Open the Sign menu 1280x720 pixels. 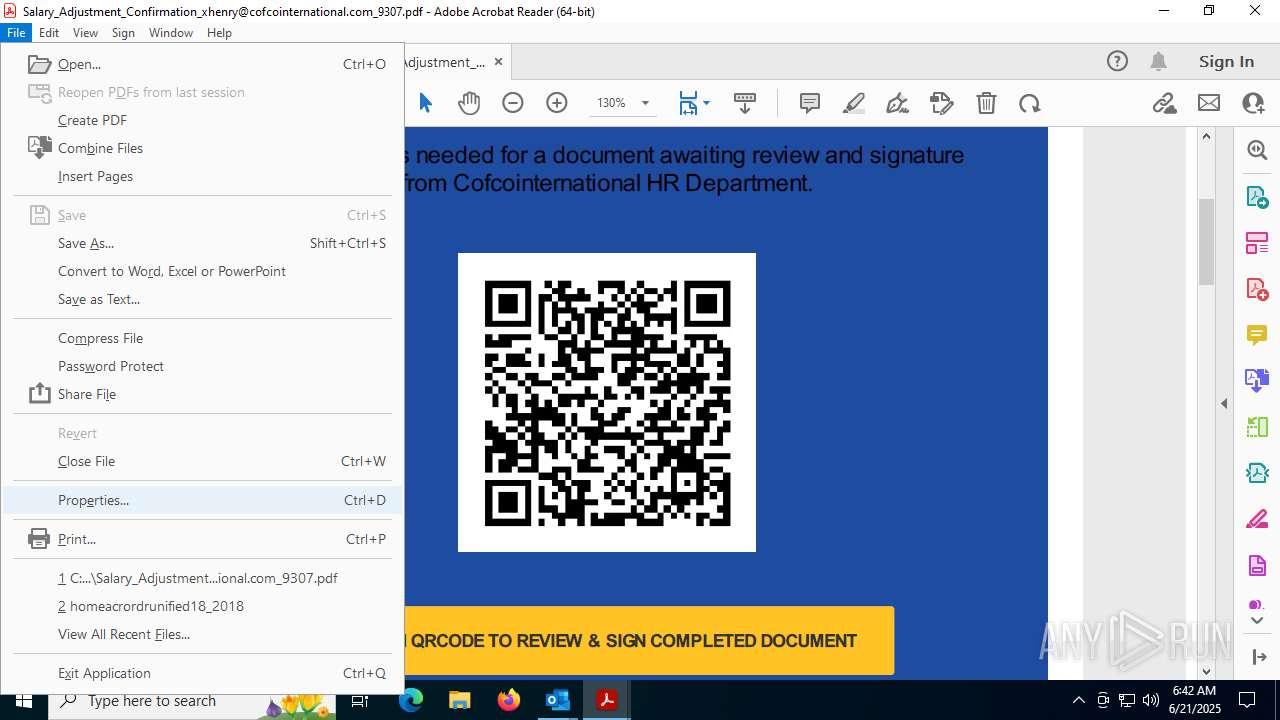123,32
